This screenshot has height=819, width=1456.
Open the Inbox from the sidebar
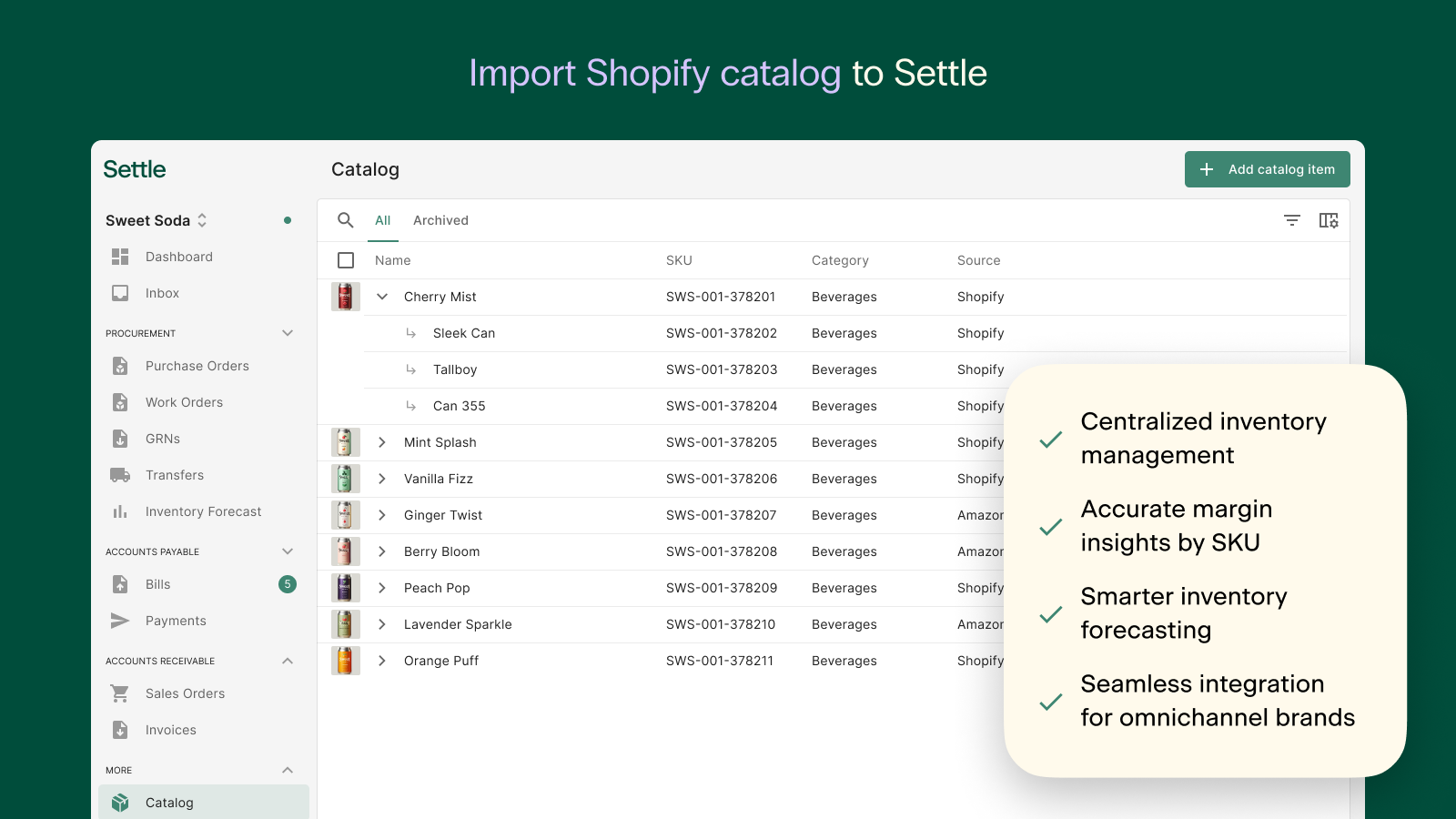119,293
